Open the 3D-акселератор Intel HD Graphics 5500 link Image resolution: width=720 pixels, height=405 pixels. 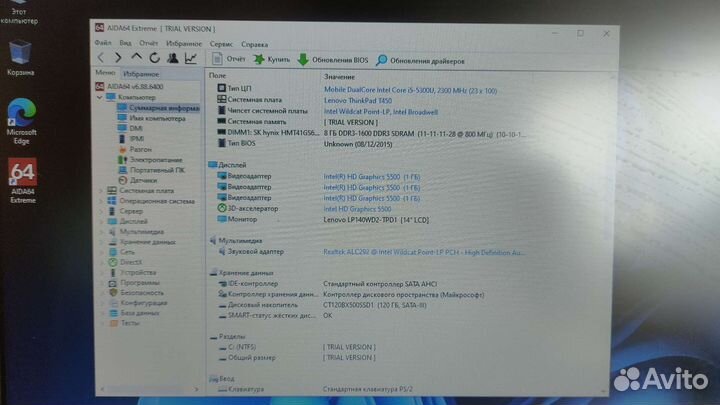(357, 209)
